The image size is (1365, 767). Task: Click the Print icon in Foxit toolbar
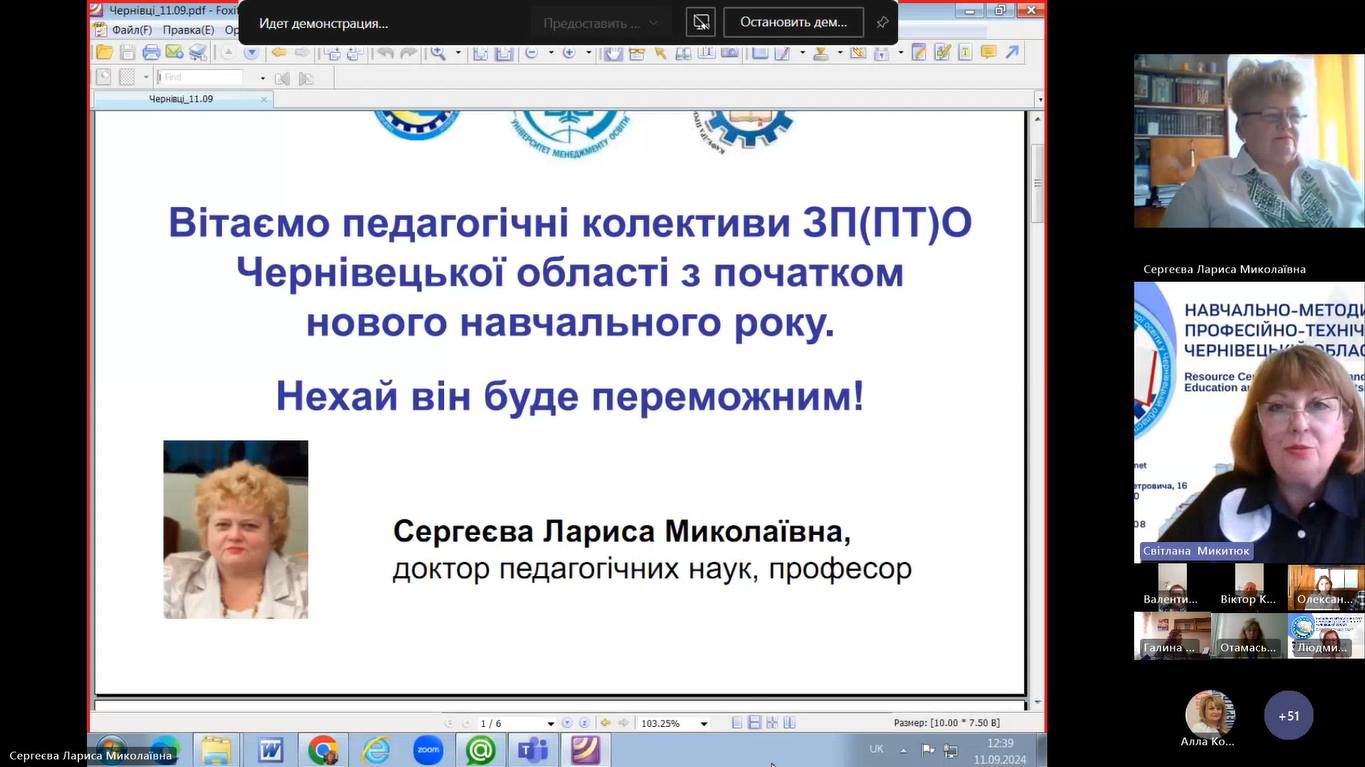click(151, 53)
